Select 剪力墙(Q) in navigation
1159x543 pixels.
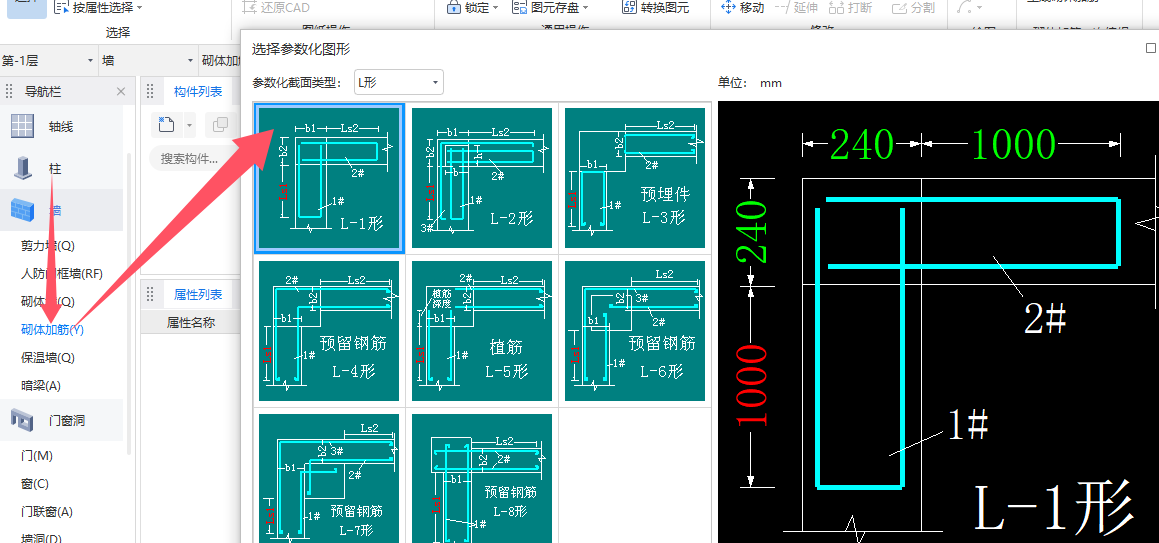(48, 245)
